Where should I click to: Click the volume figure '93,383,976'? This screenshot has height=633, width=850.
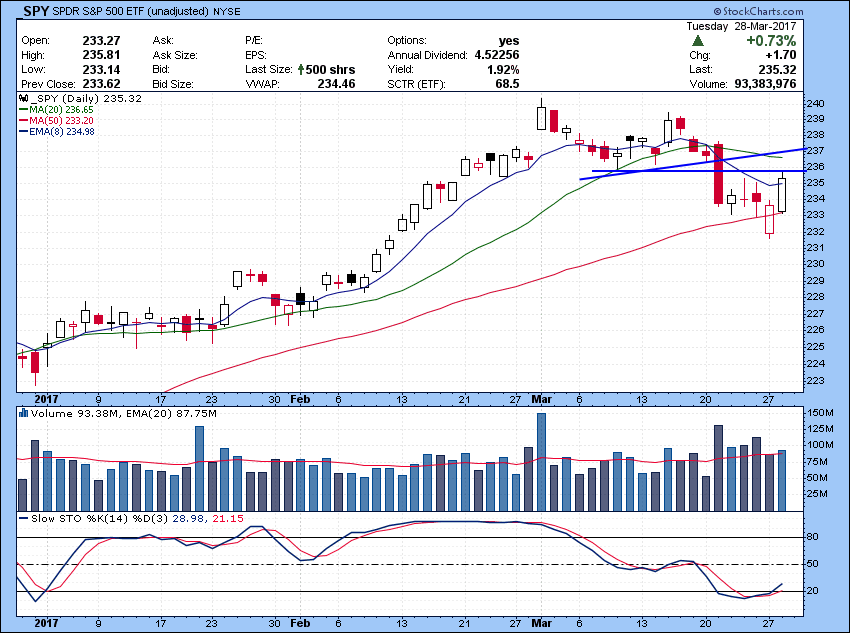[765, 84]
